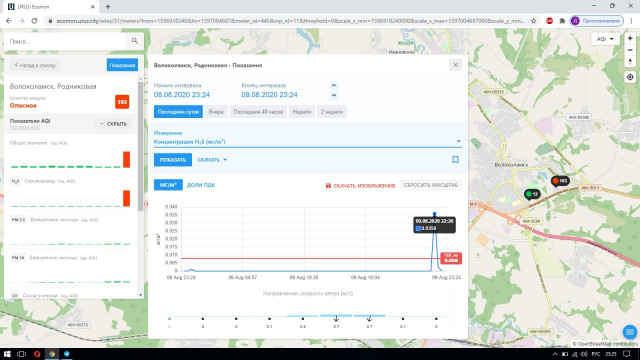Open Windows Start menu

[x=7, y=354]
